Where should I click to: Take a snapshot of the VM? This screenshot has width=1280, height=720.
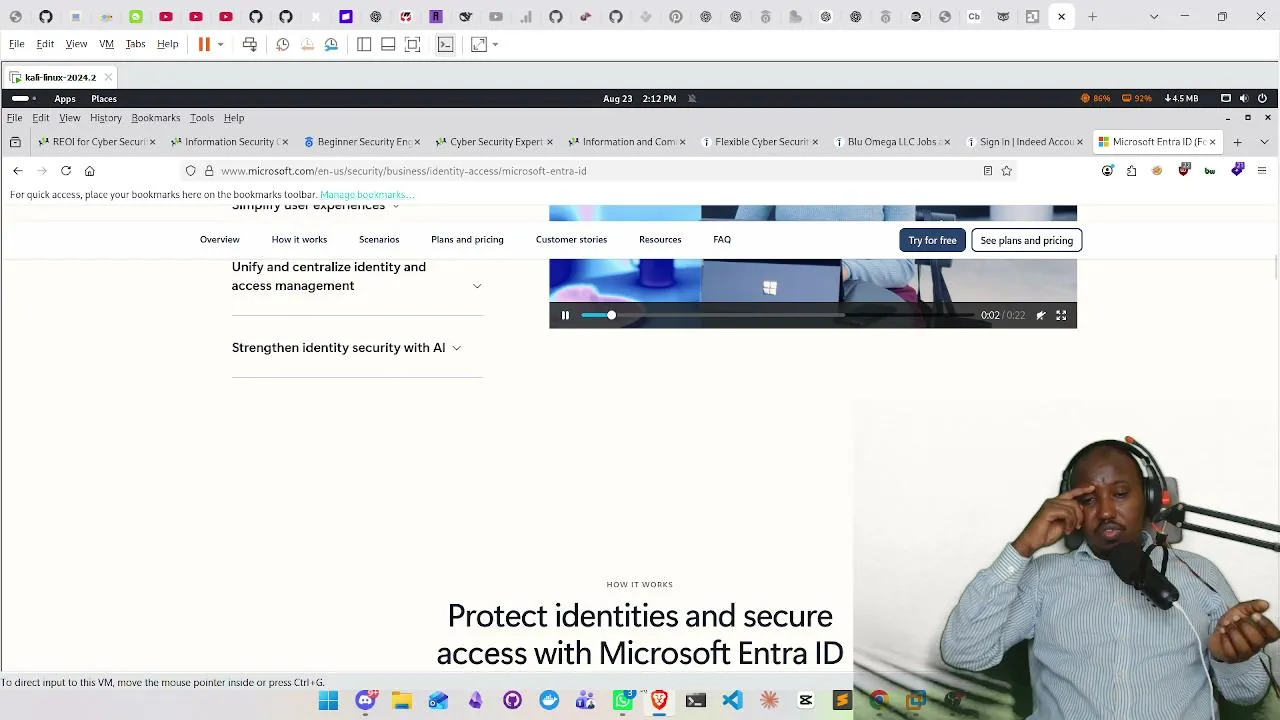point(283,44)
